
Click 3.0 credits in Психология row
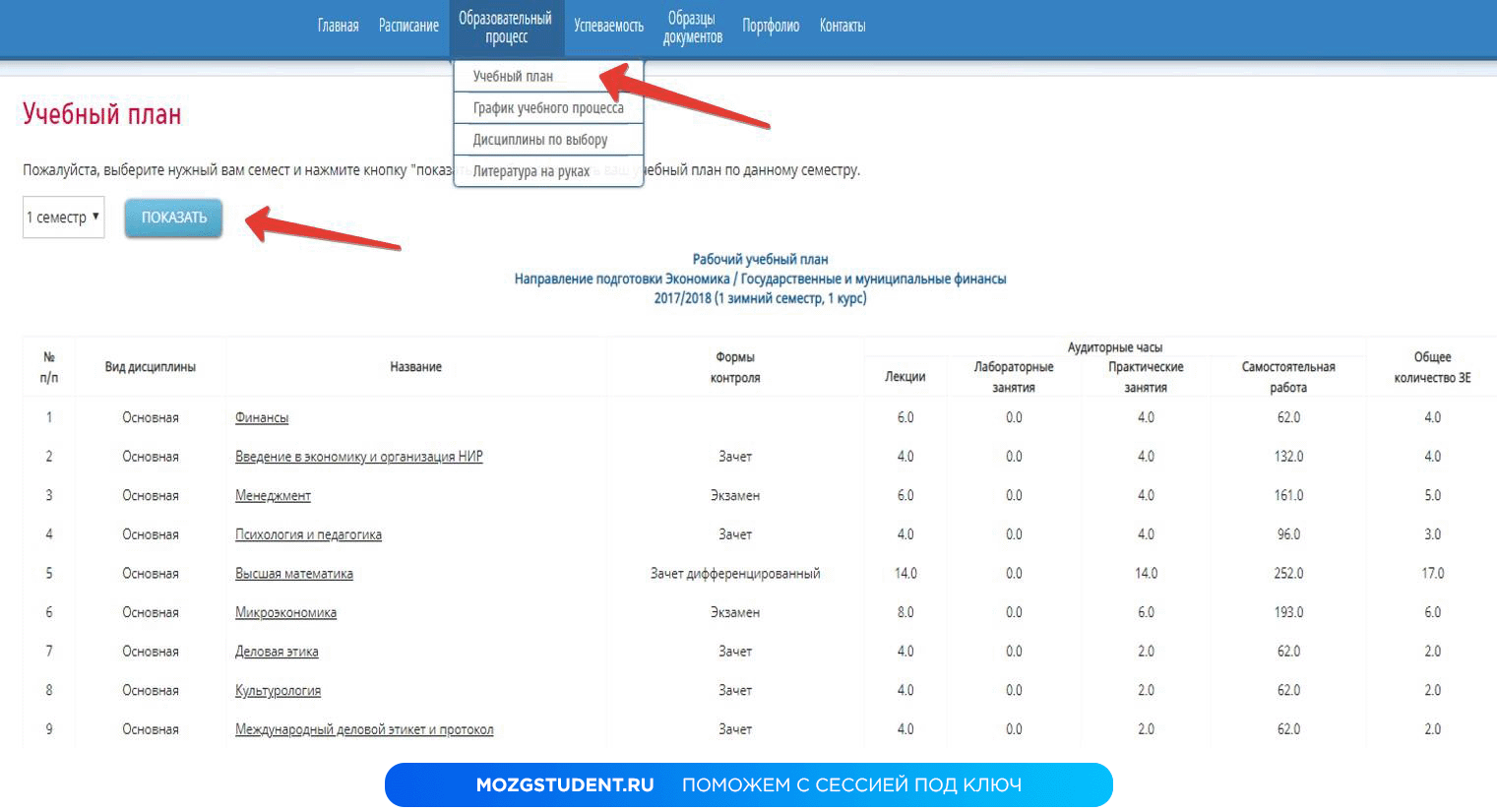click(x=1432, y=534)
